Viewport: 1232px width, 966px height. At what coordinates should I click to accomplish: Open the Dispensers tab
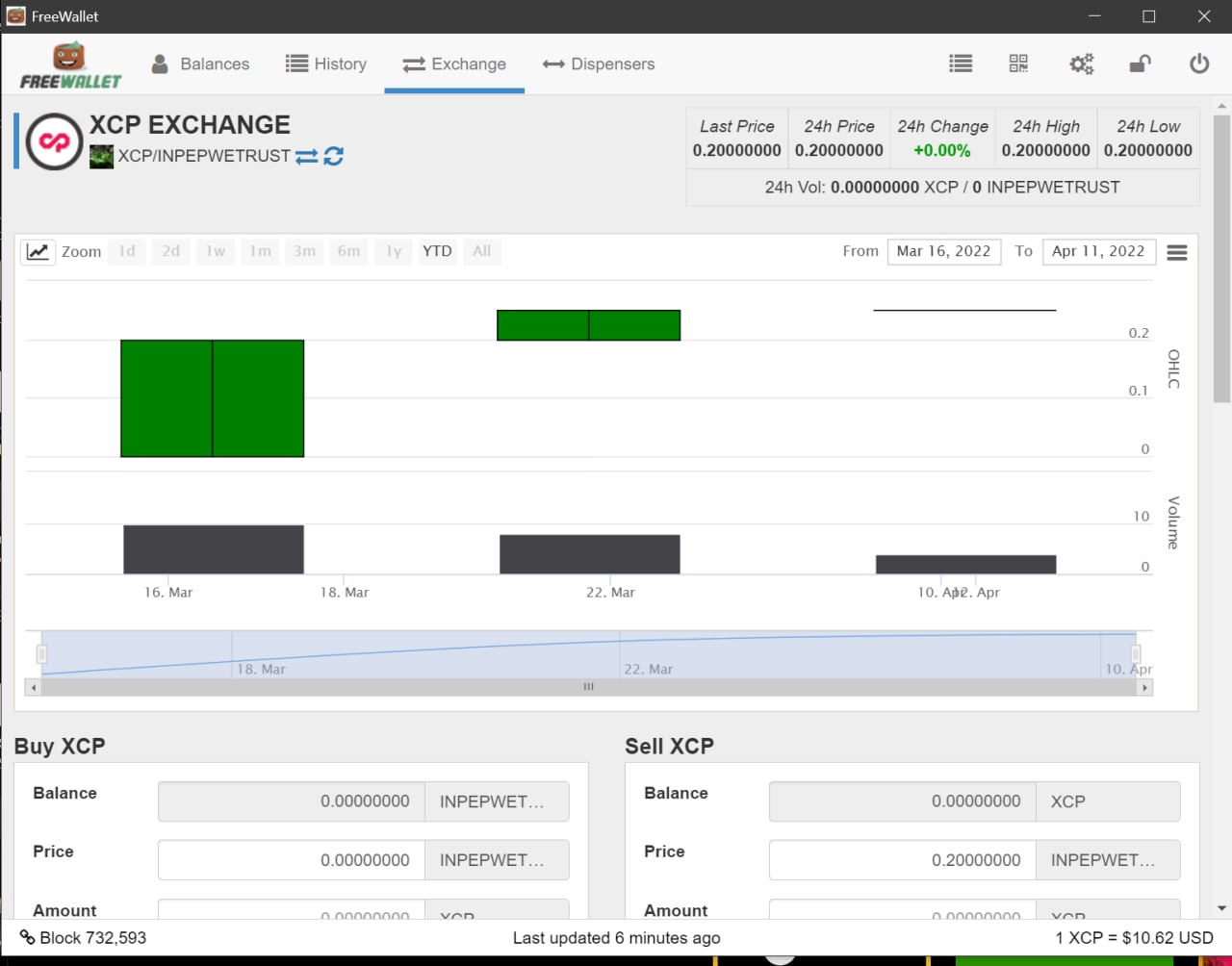598,64
